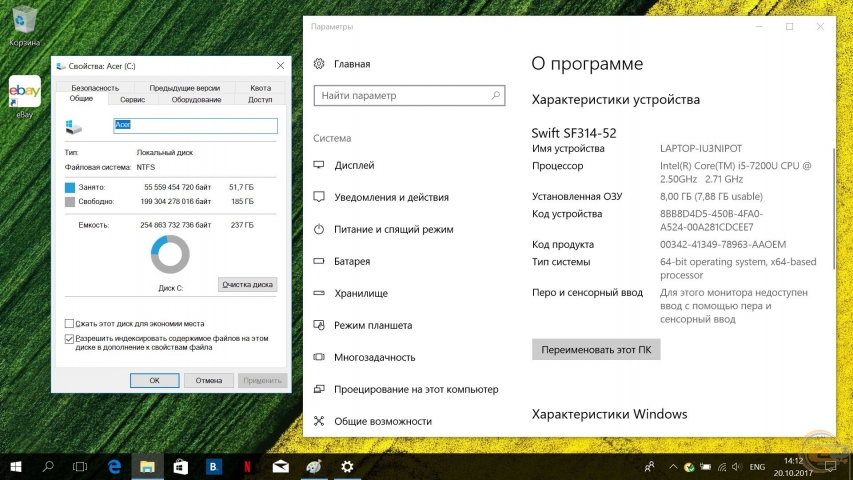This screenshot has width=853, height=480.
Task: Click the Батарея battery icon
Action: [319, 261]
